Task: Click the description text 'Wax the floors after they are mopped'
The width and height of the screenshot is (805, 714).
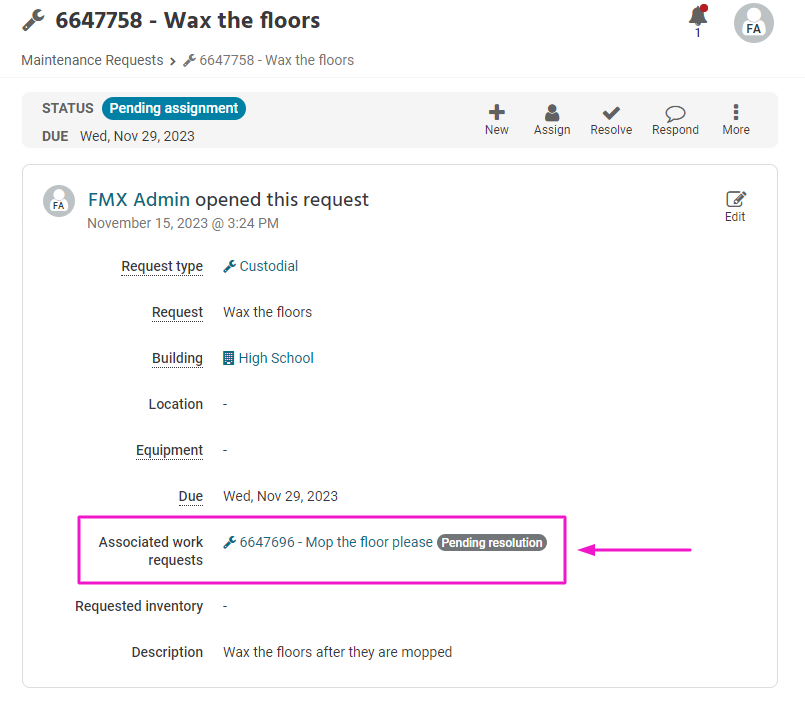Action: [337, 652]
